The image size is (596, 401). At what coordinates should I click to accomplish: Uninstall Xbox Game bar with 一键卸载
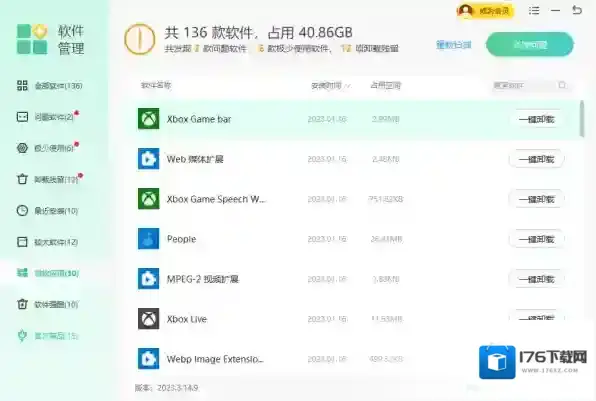(536, 119)
